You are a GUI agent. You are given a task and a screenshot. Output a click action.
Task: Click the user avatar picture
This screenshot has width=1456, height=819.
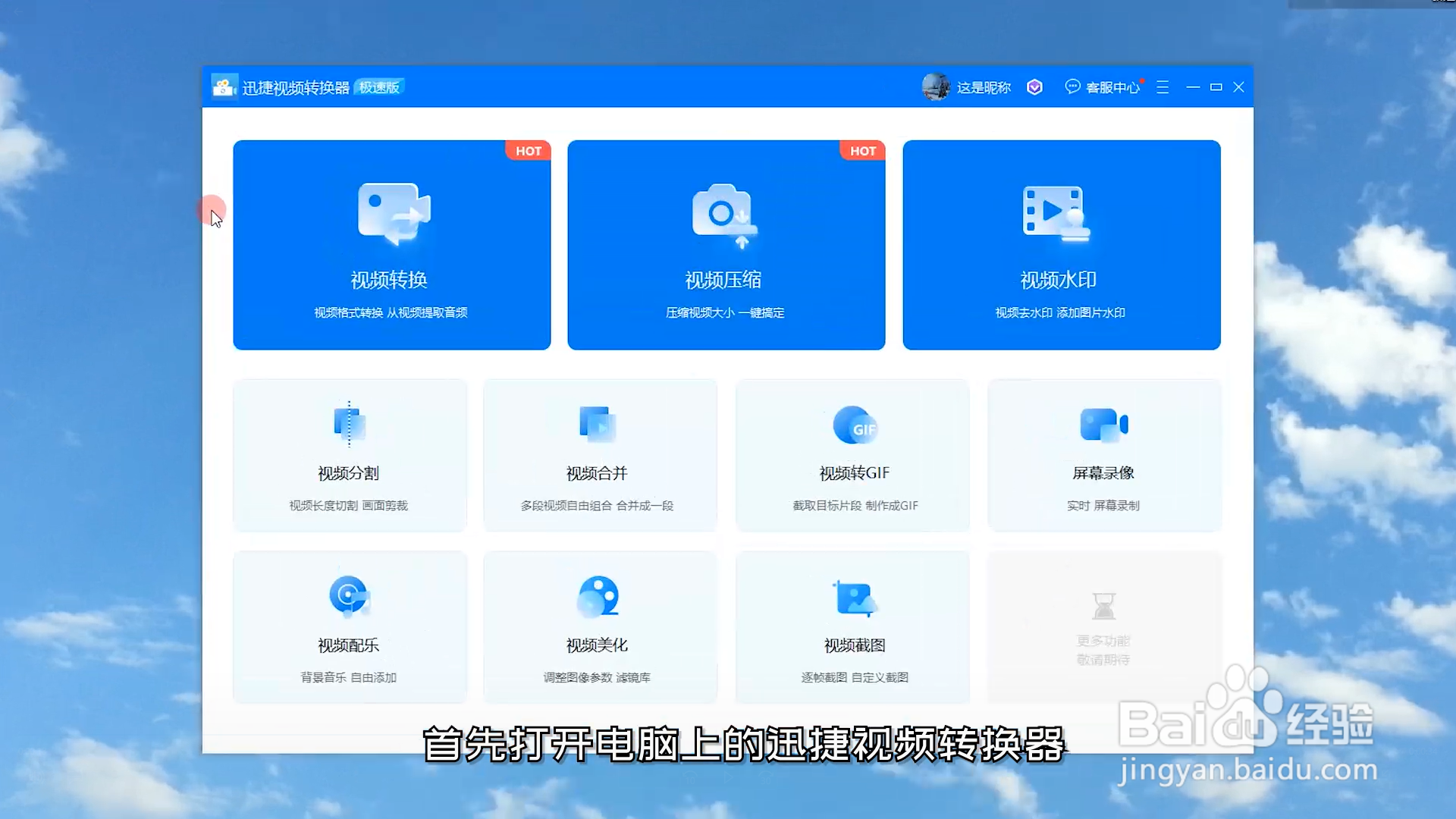[x=936, y=87]
